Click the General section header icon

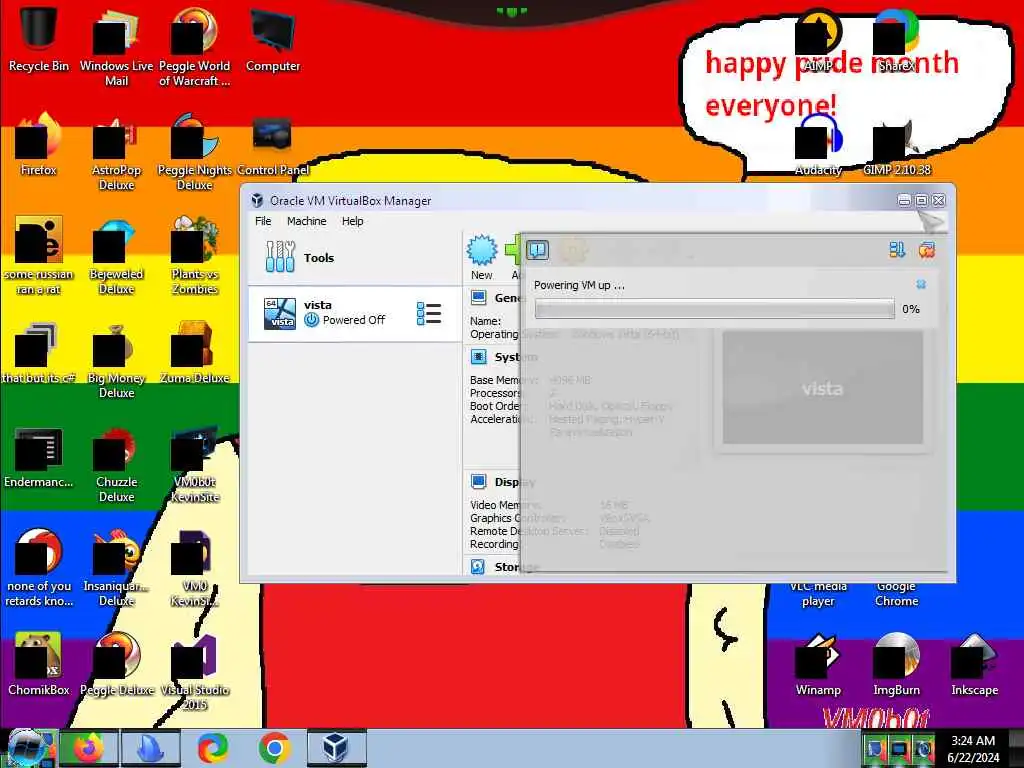(x=479, y=298)
